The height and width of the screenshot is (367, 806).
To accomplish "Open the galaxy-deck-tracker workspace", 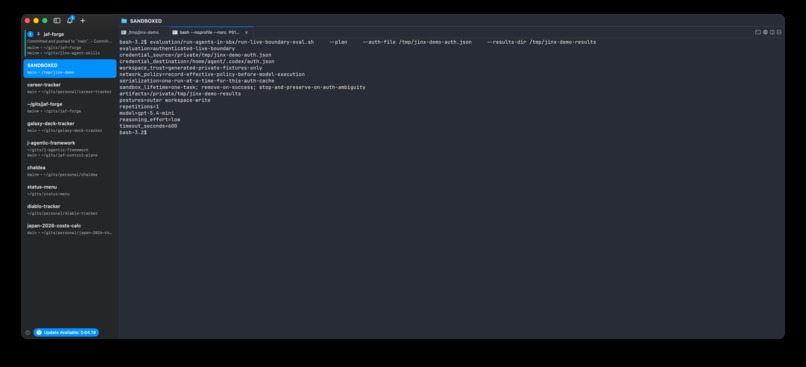I will pyautogui.click(x=70, y=127).
